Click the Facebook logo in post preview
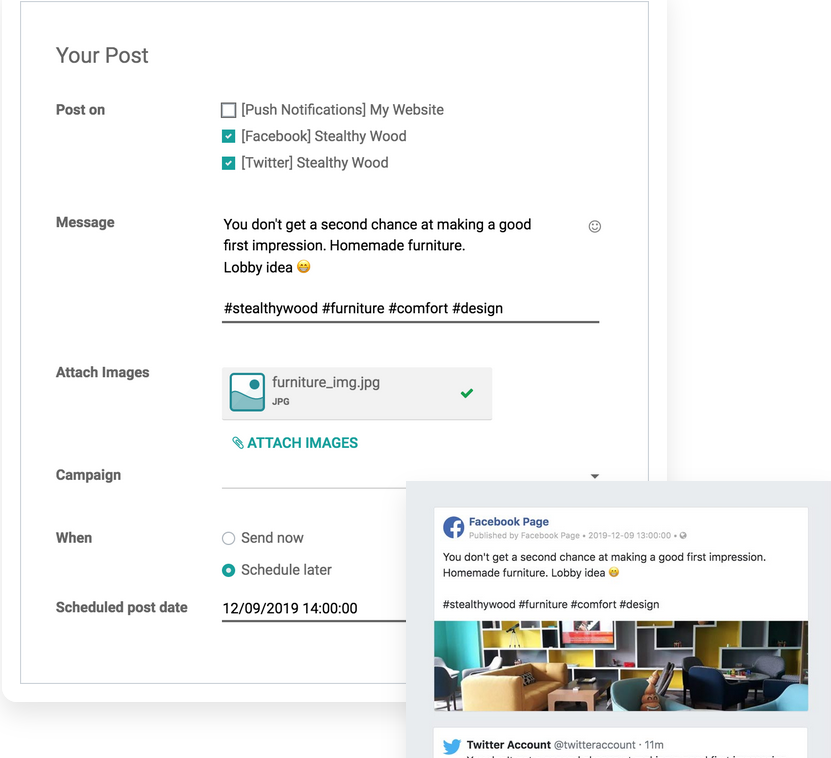This screenshot has width=831, height=758. (x=454, y=527)
